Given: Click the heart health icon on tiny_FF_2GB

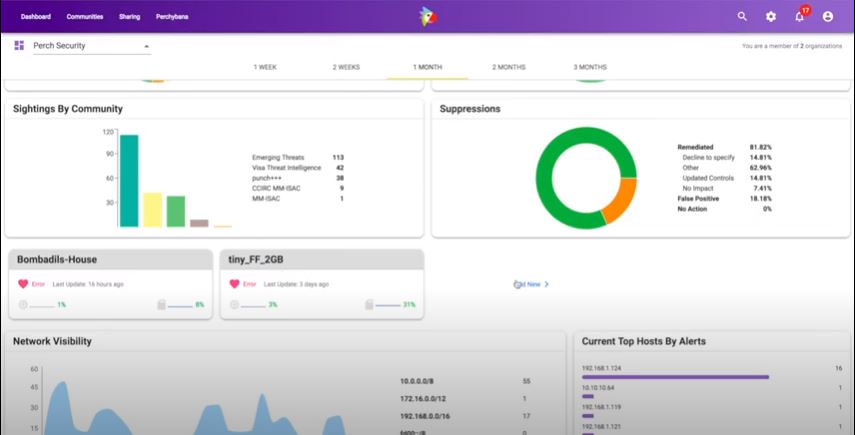Looking at the screenshot, I should tap(234, 284).
